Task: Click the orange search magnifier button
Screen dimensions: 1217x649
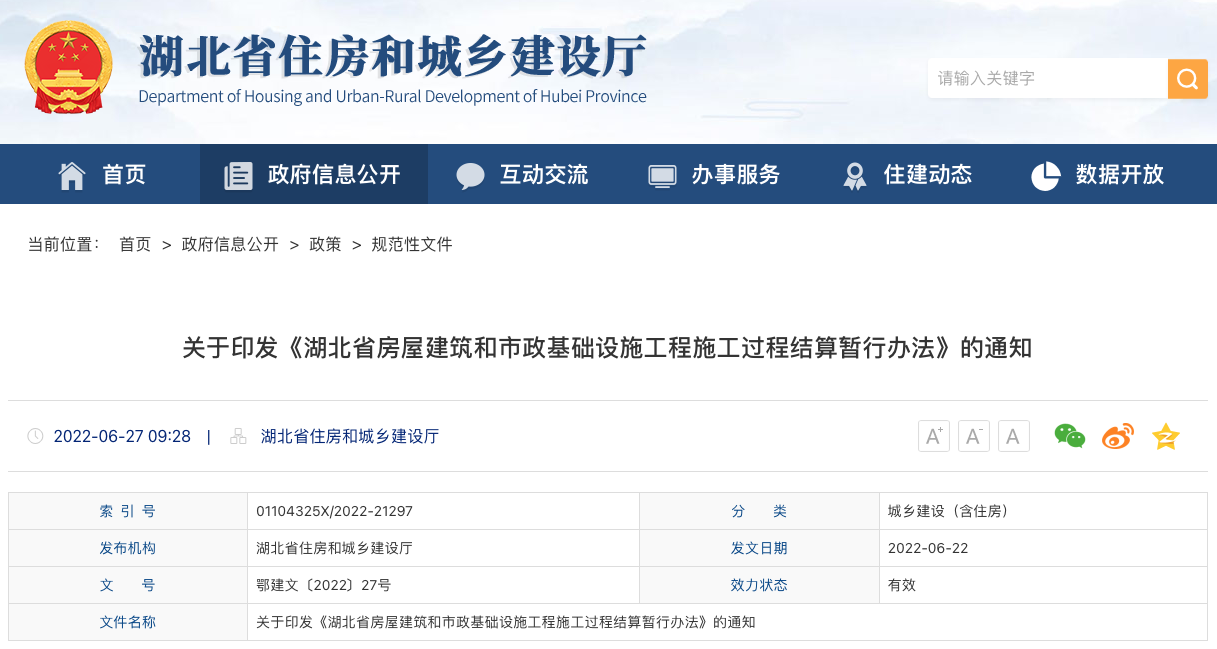Action: click(1187, 79)
